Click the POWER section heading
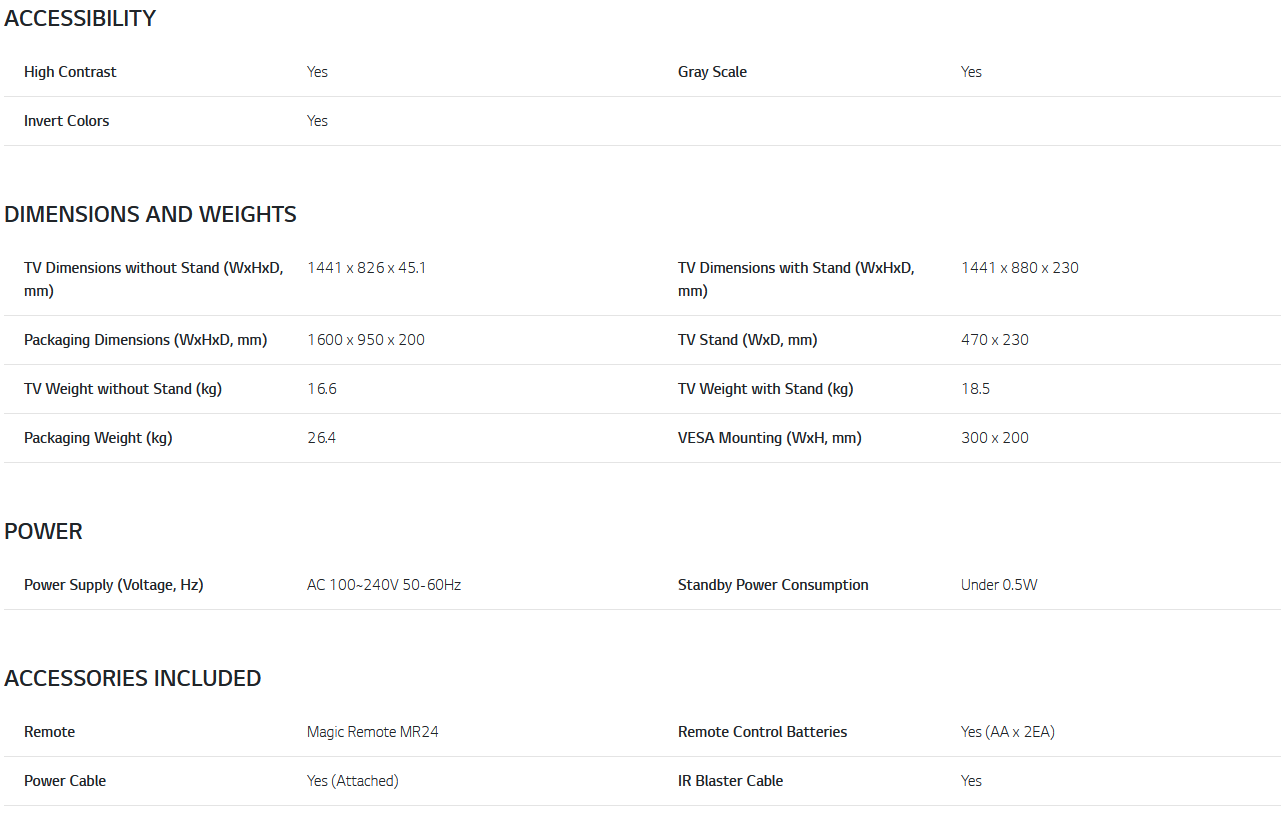Viewport: 1281px width, 815px height. pos(43,531)
